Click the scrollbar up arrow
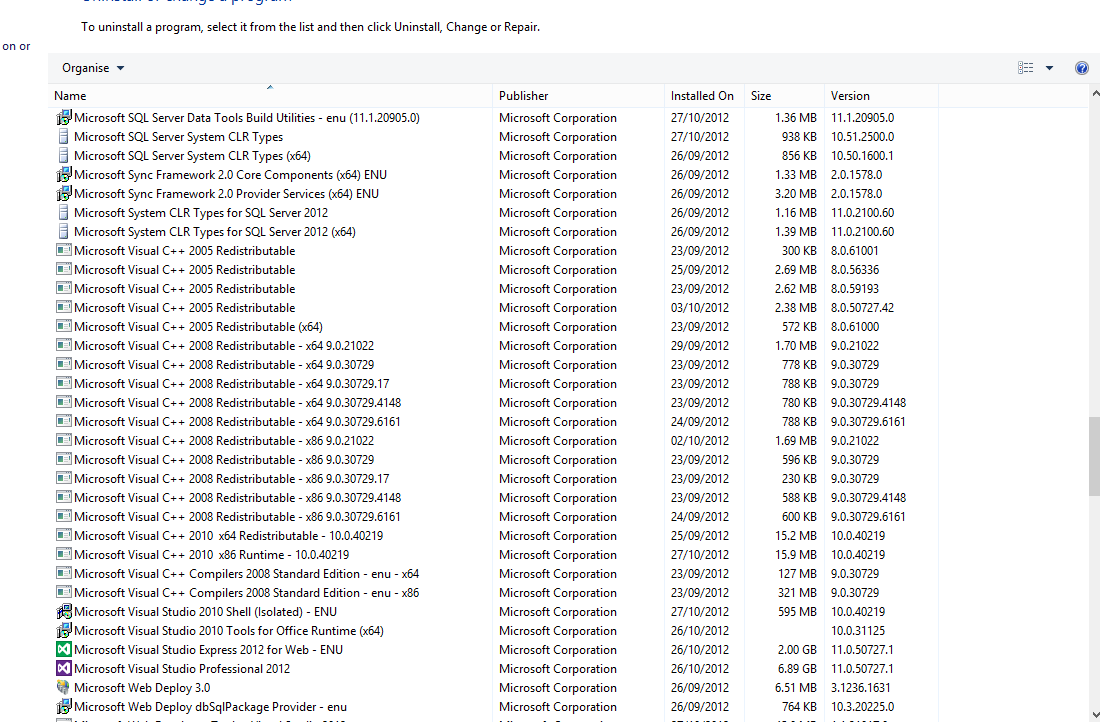The image size is (1100, 722). point(1094,93)
